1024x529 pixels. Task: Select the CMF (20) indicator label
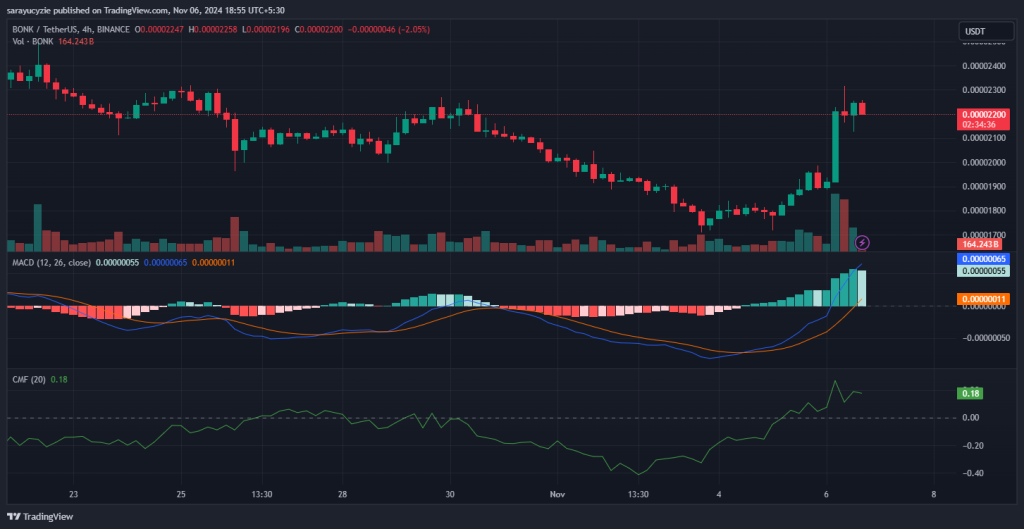point(27,379)
